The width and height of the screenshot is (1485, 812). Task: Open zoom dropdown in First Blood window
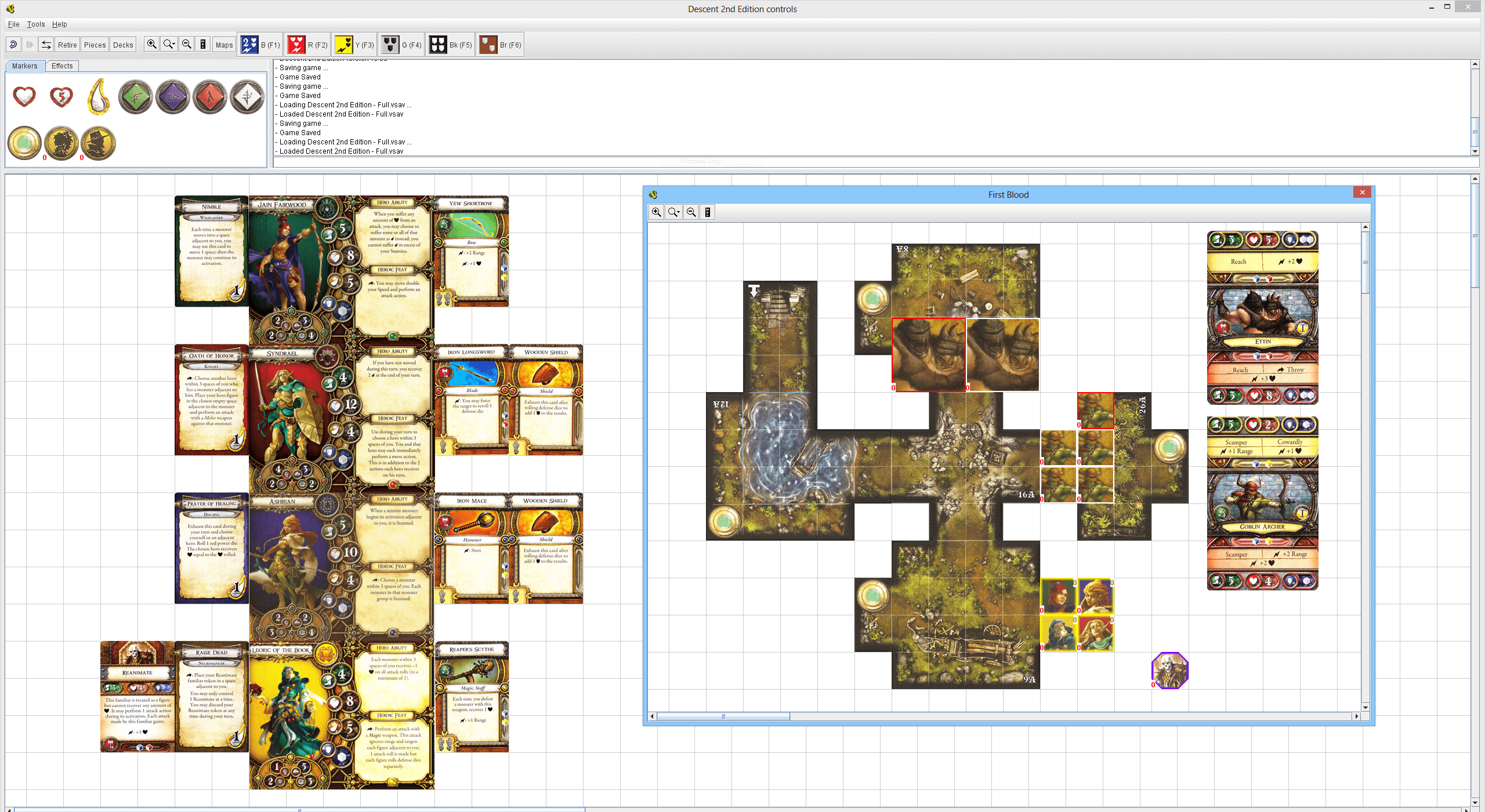pos(674,212)
